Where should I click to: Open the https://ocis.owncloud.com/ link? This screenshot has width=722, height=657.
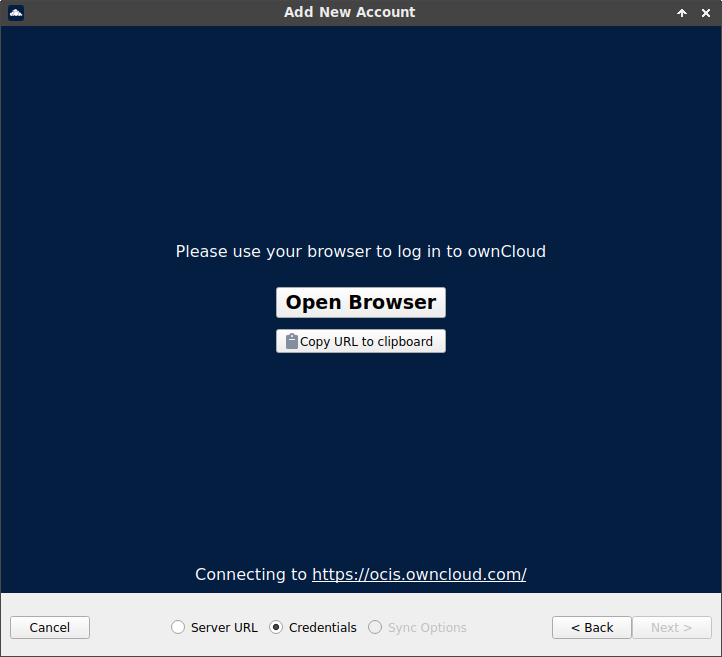pyautogui.click(x=419, y=574)
